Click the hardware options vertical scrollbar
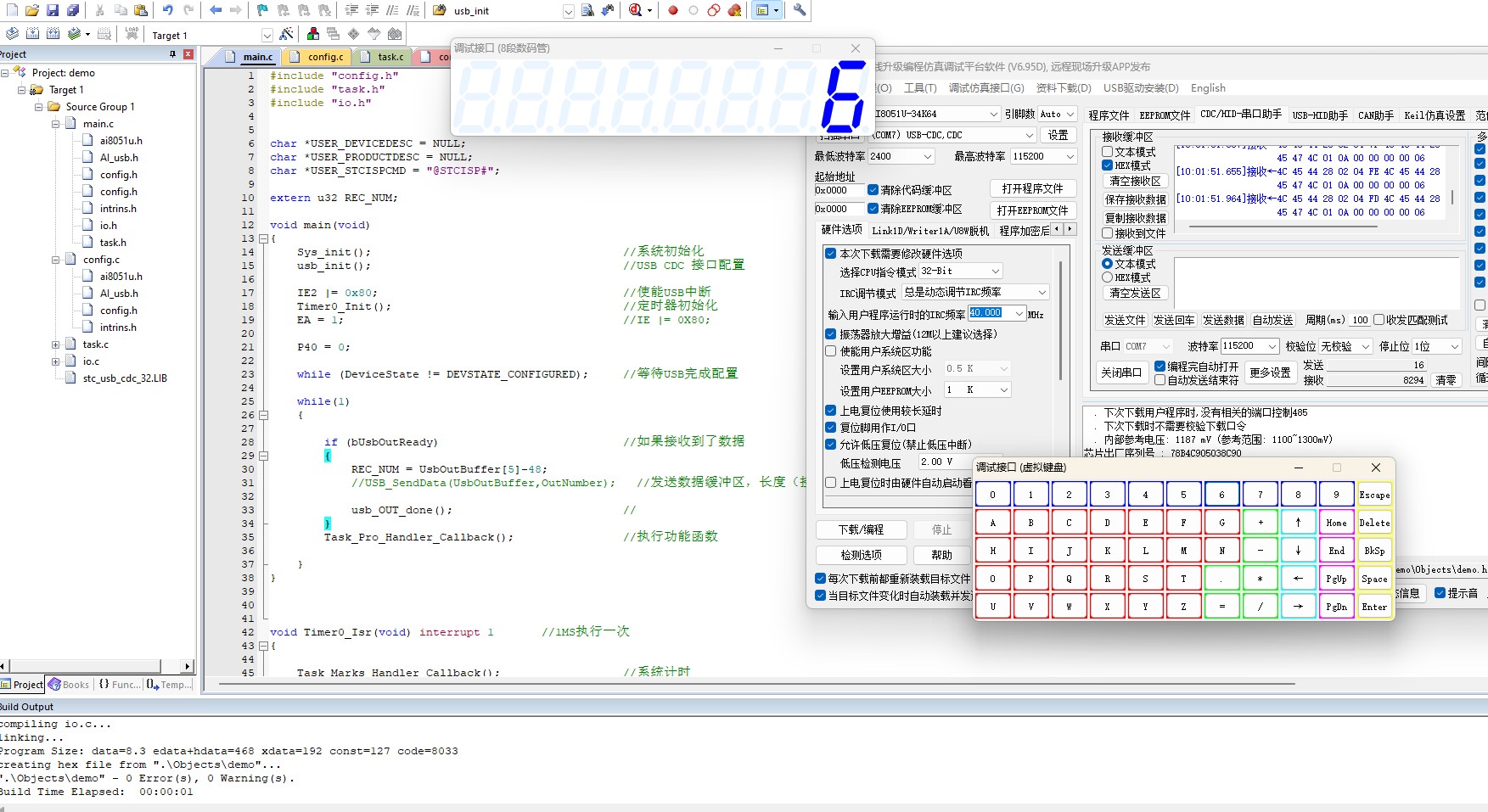This screenshot has width=1488, height=812. tap(1061, 321)
